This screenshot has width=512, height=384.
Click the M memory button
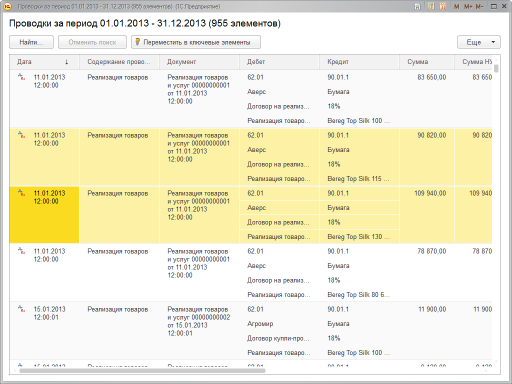[457, 6]
